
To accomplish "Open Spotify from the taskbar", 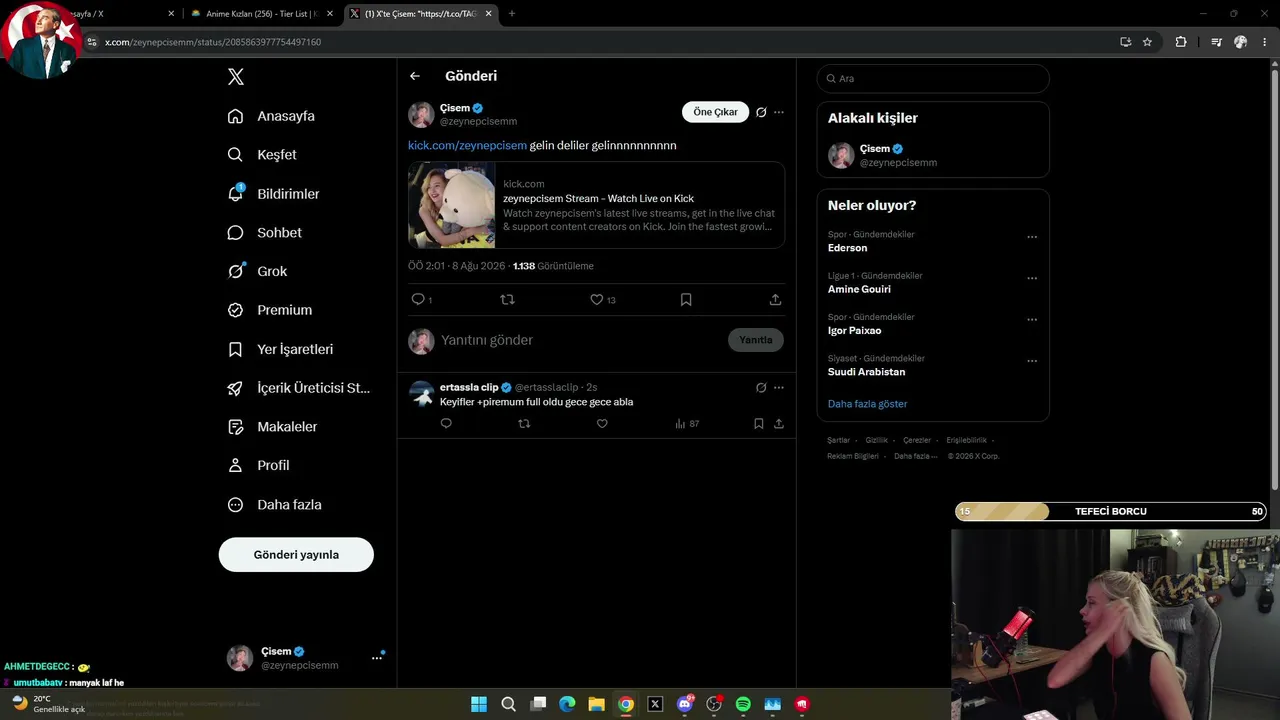I will (743, 704).
